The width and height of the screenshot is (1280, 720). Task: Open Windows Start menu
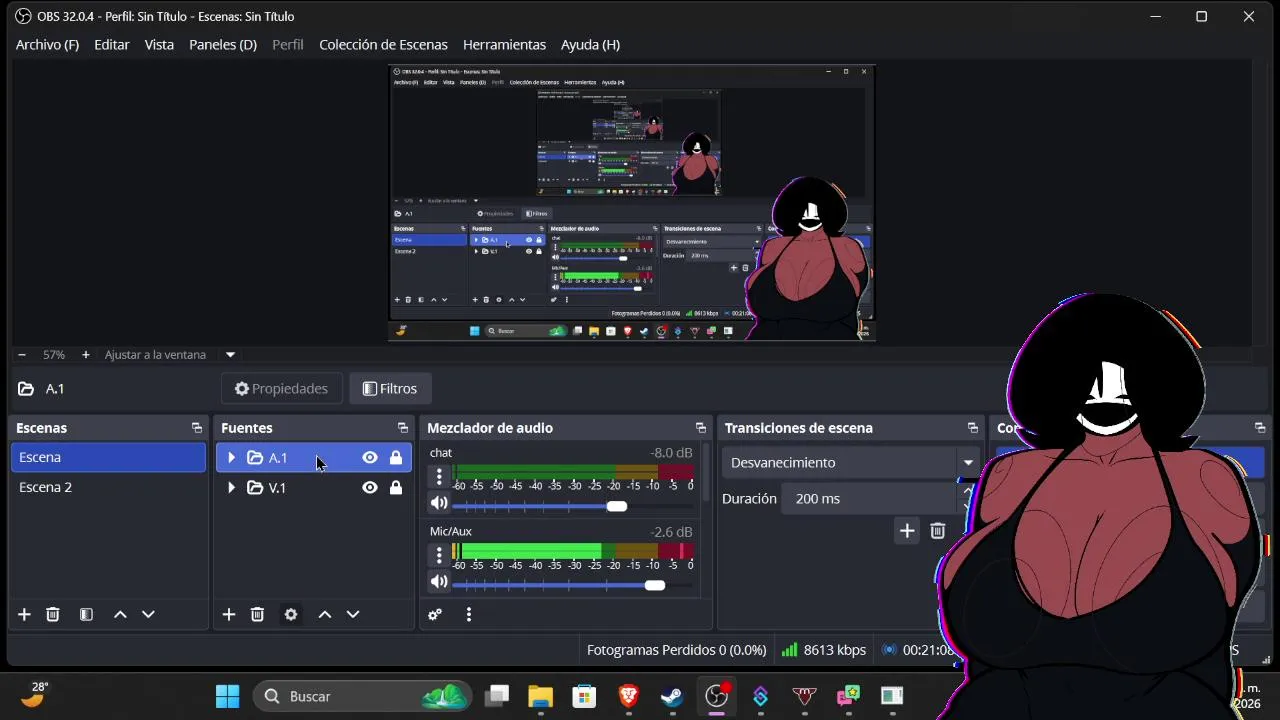(x=227, y=696)
